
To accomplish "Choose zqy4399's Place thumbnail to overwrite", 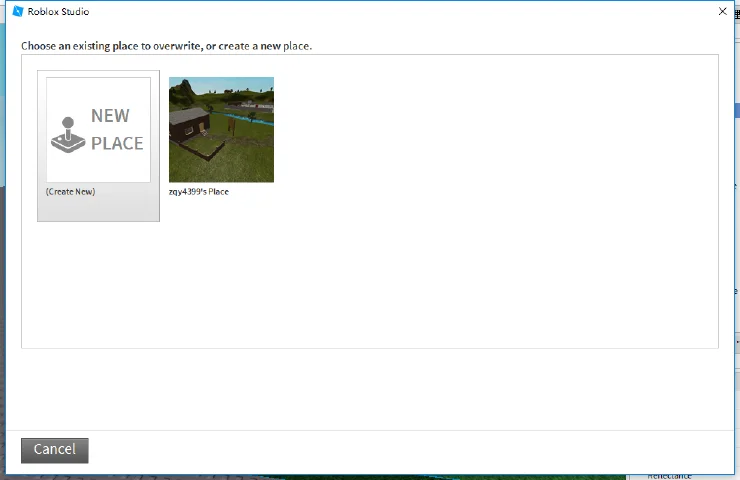I will click(x=221, y=130).
